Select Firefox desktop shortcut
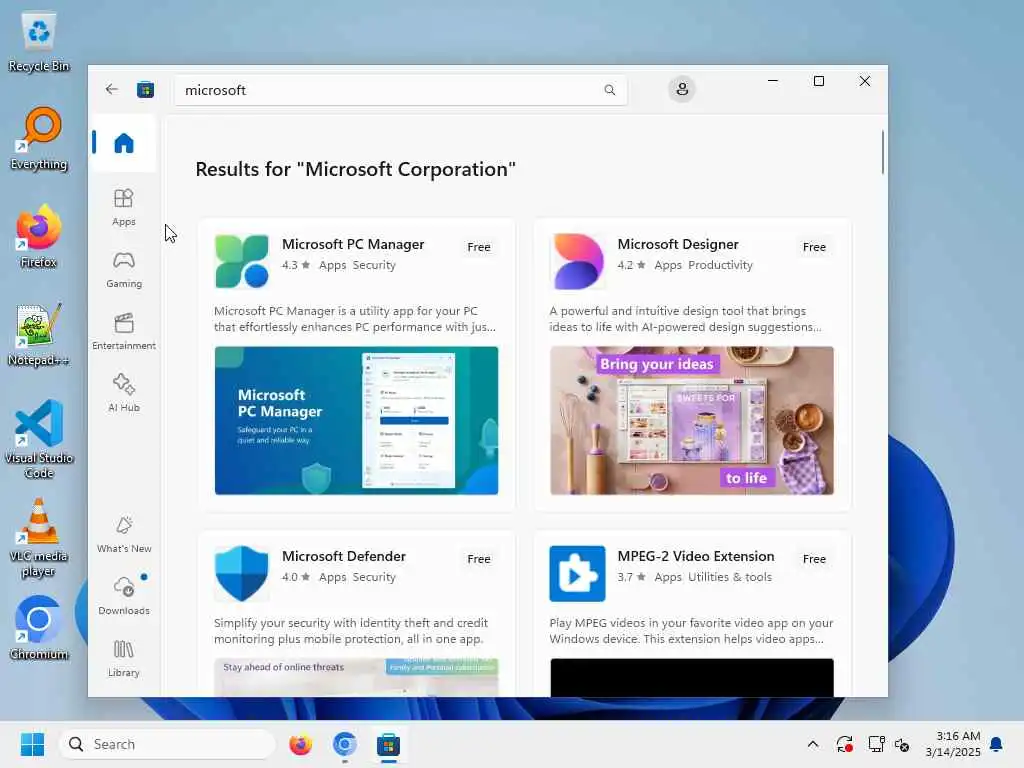Image resolution: width=1024 pixels, height=768 pixels. (39, 236)
